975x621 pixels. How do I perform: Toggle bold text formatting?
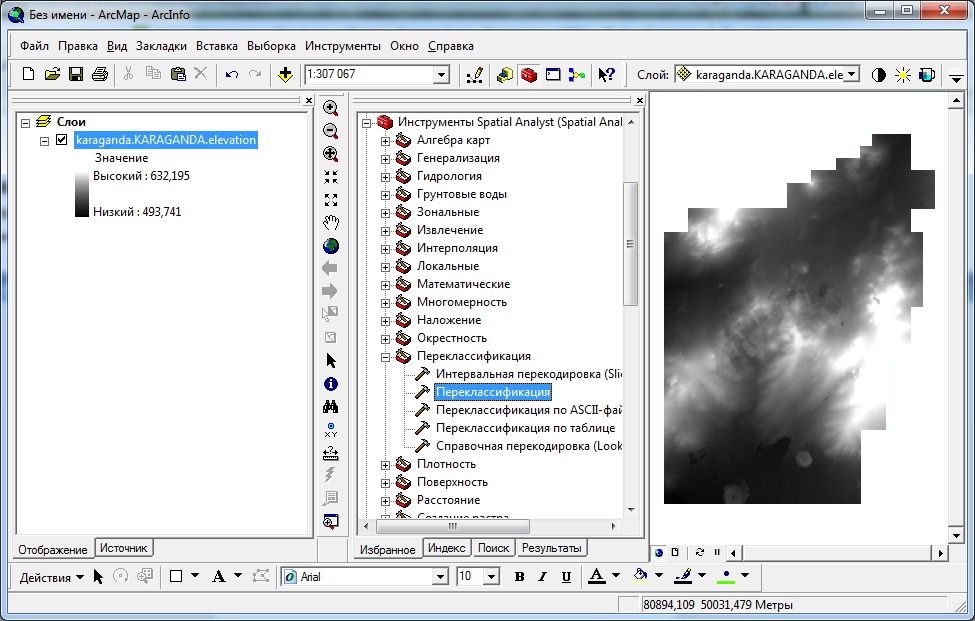point(519,577)
